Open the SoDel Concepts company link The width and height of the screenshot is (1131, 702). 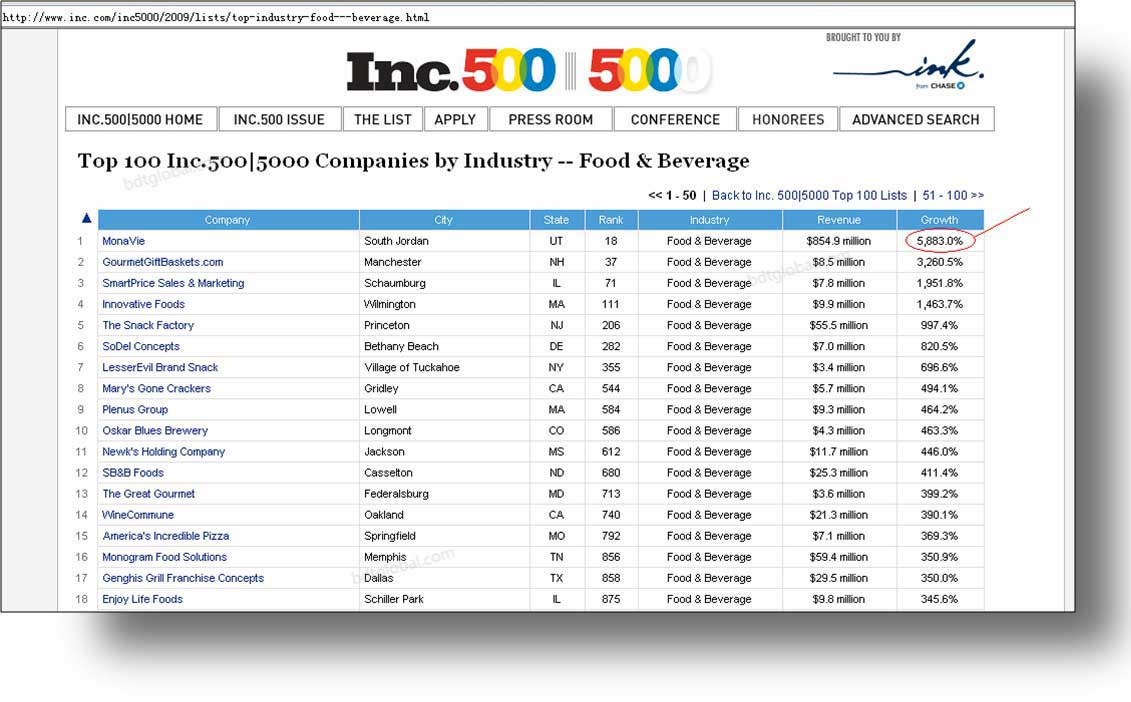141,346
